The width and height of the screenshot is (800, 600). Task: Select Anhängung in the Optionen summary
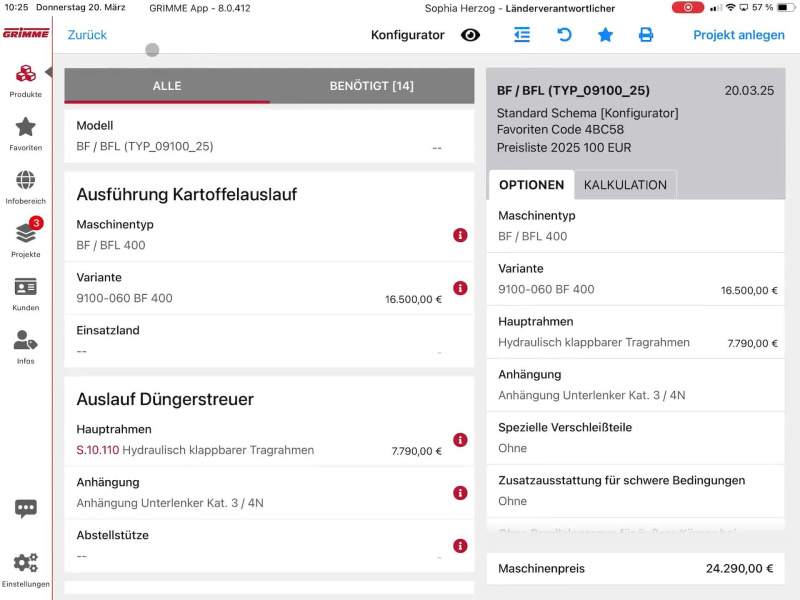click(635, 385)
